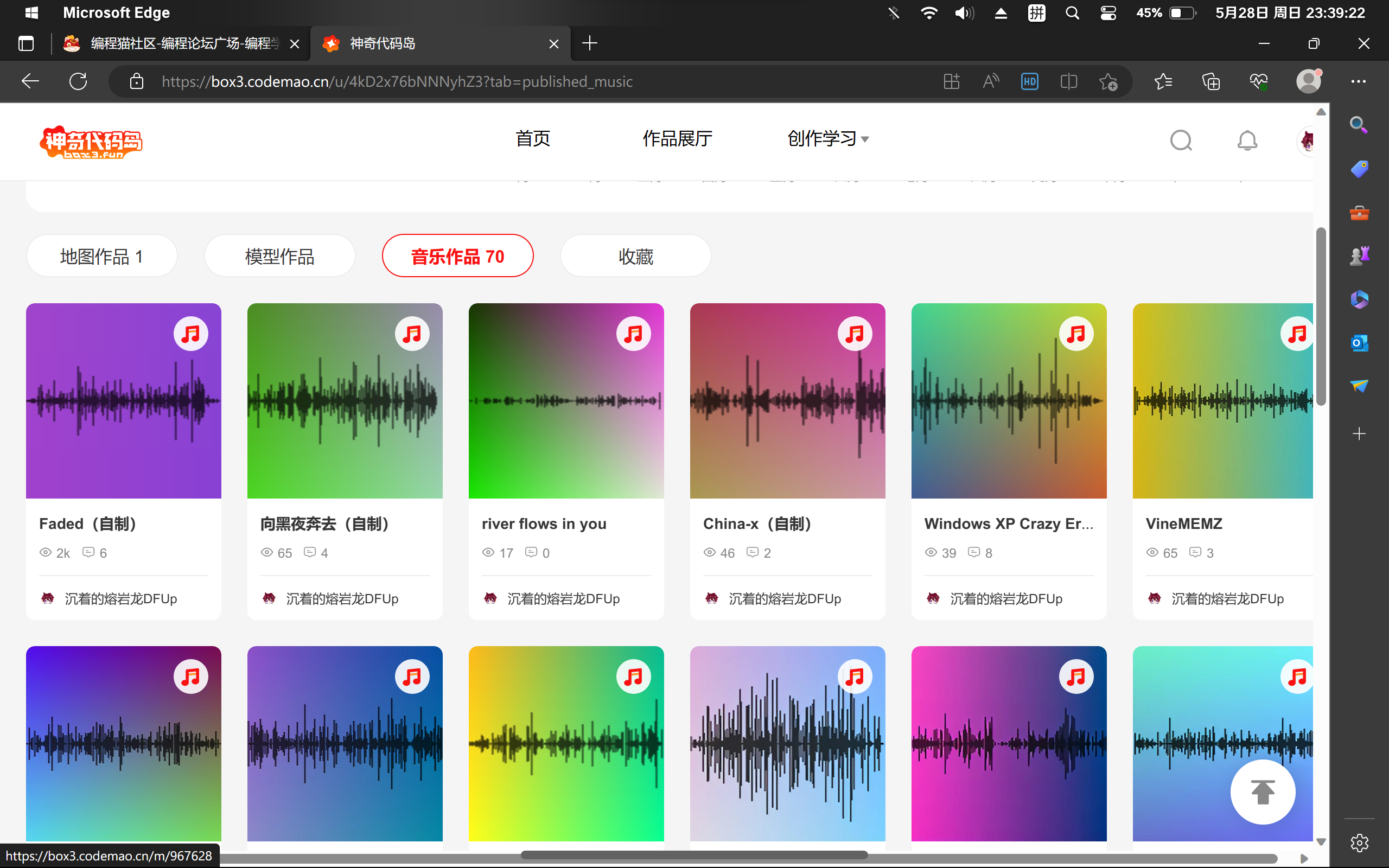Expand the 创作学习 dropdown
The width and height of the screenshot is (1389, 868).
coord(827,138)
